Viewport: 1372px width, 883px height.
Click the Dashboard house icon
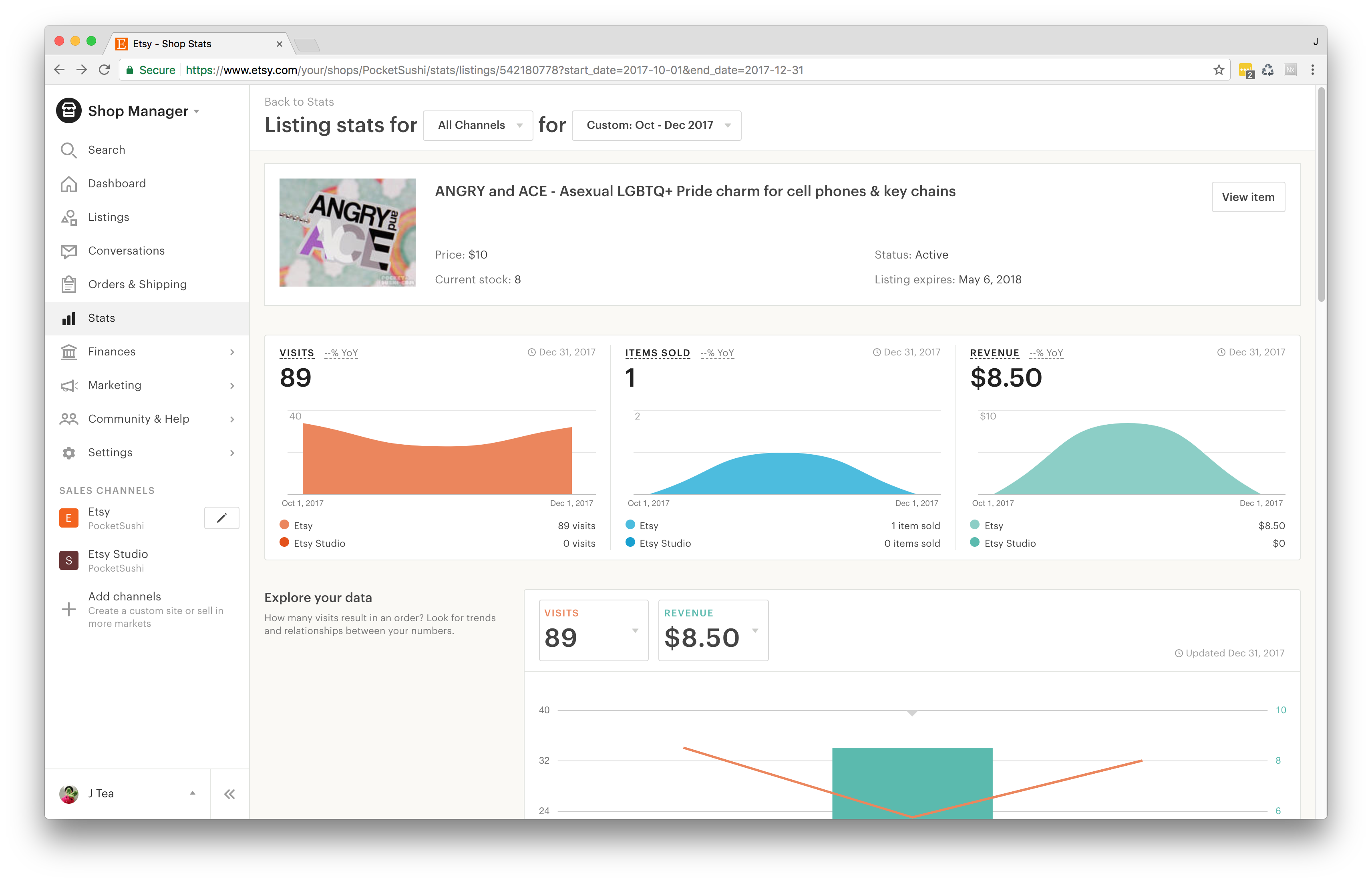pyautogui.click(x=68, y=183)
